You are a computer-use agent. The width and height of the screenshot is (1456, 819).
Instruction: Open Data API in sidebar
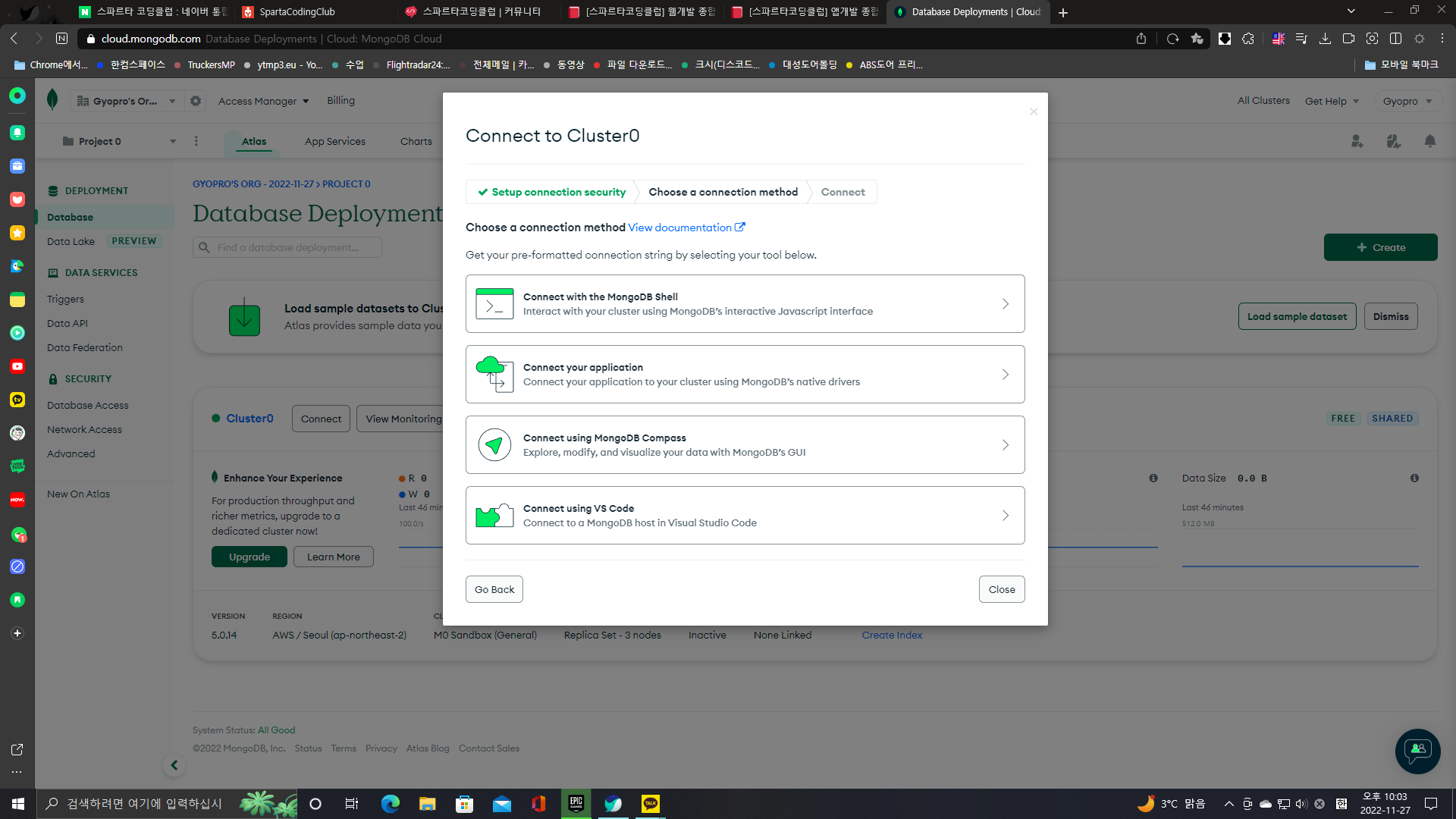(x=67, y=323)
